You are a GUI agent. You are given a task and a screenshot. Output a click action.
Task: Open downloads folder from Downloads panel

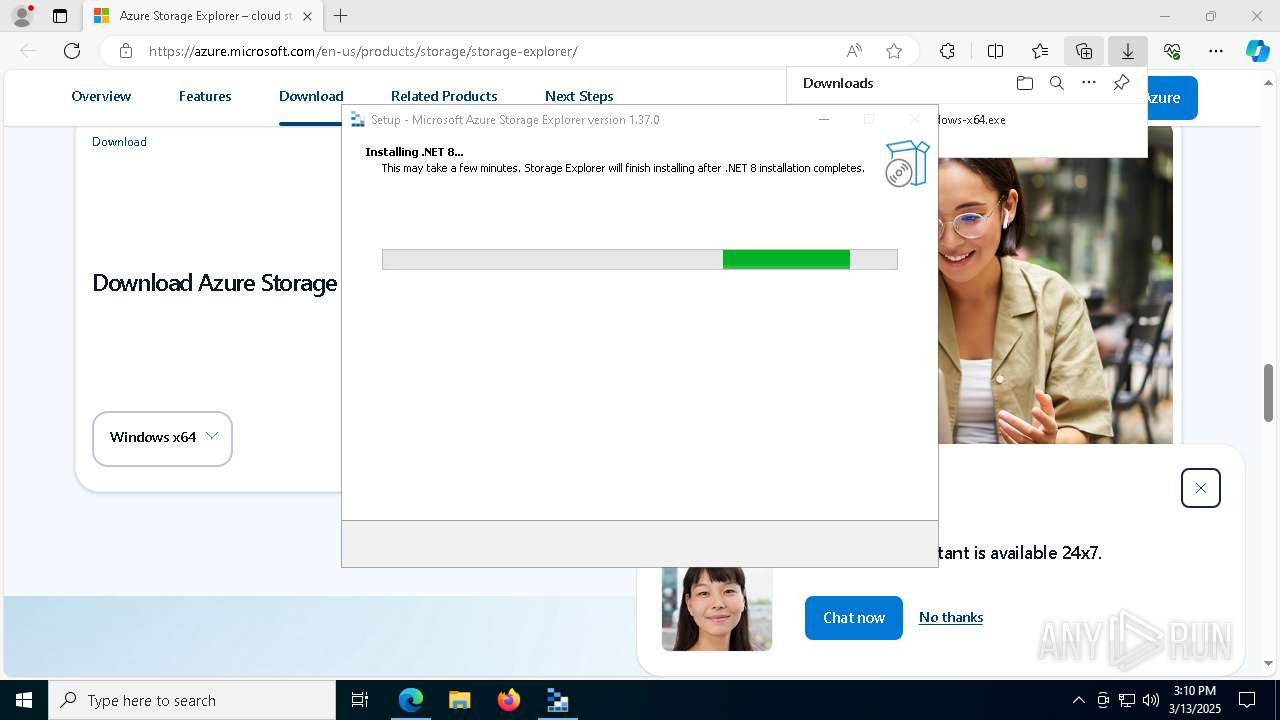tap(1024, 83)
